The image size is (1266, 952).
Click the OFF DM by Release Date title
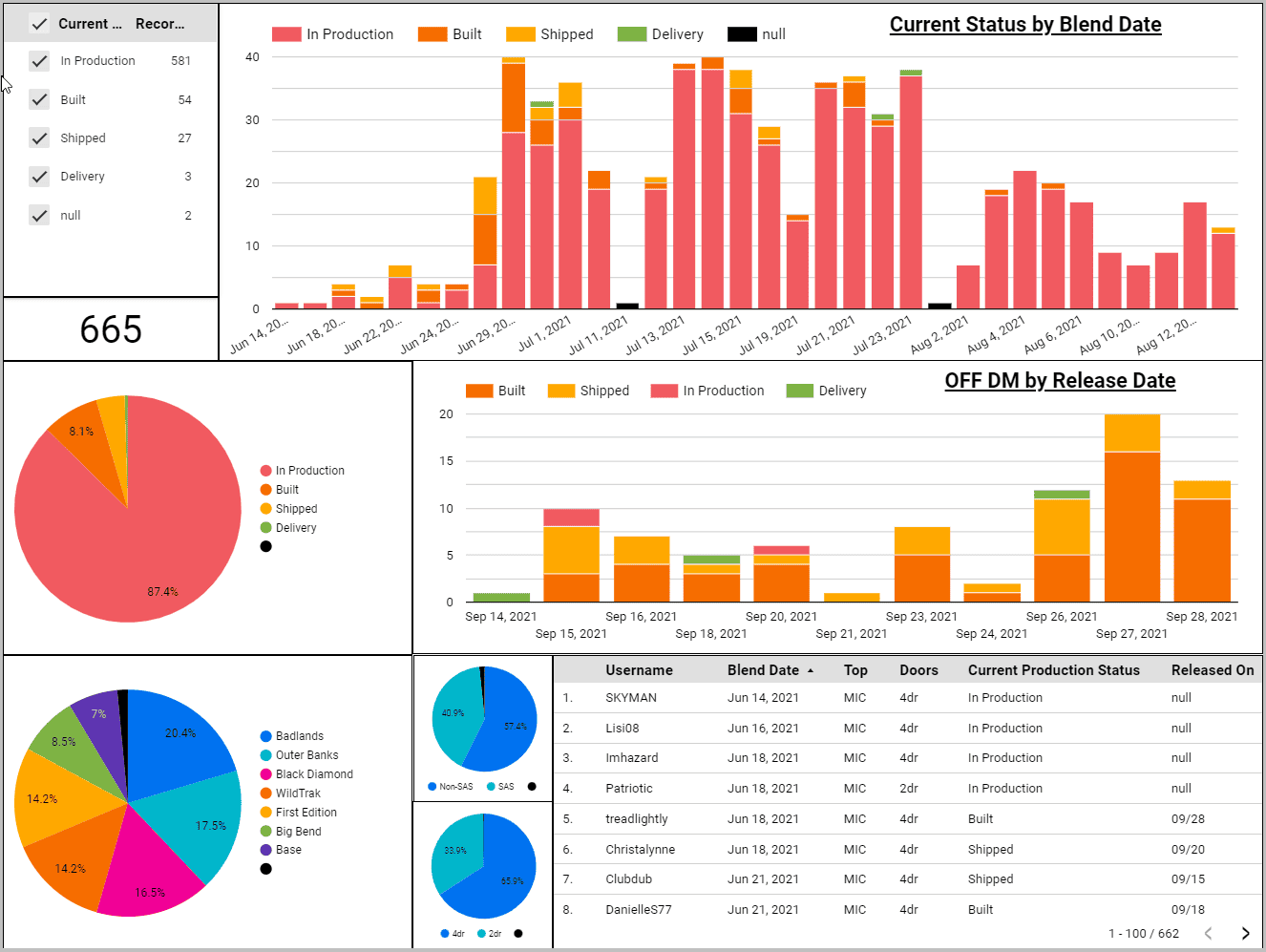pyautogui.click(x=1060, y=381)
